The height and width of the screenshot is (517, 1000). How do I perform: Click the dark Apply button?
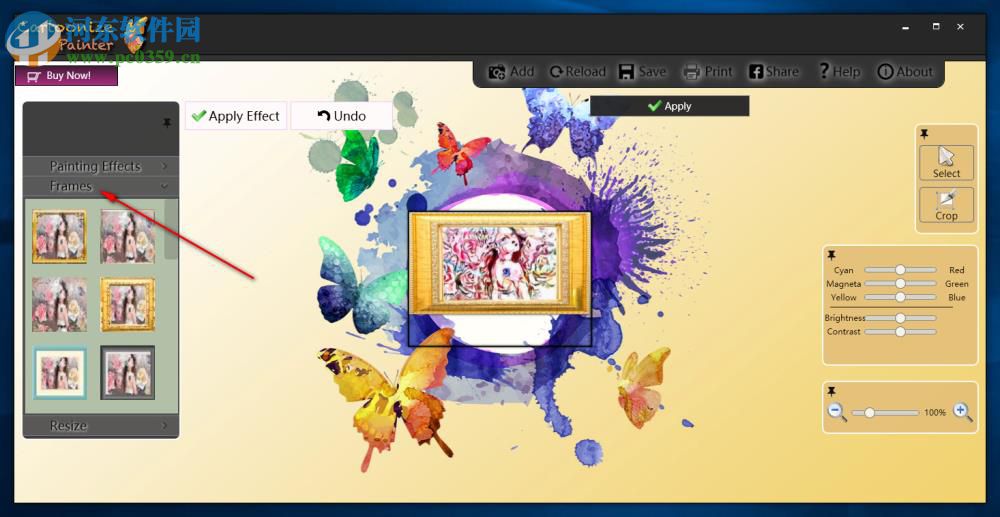coord(670,106)
